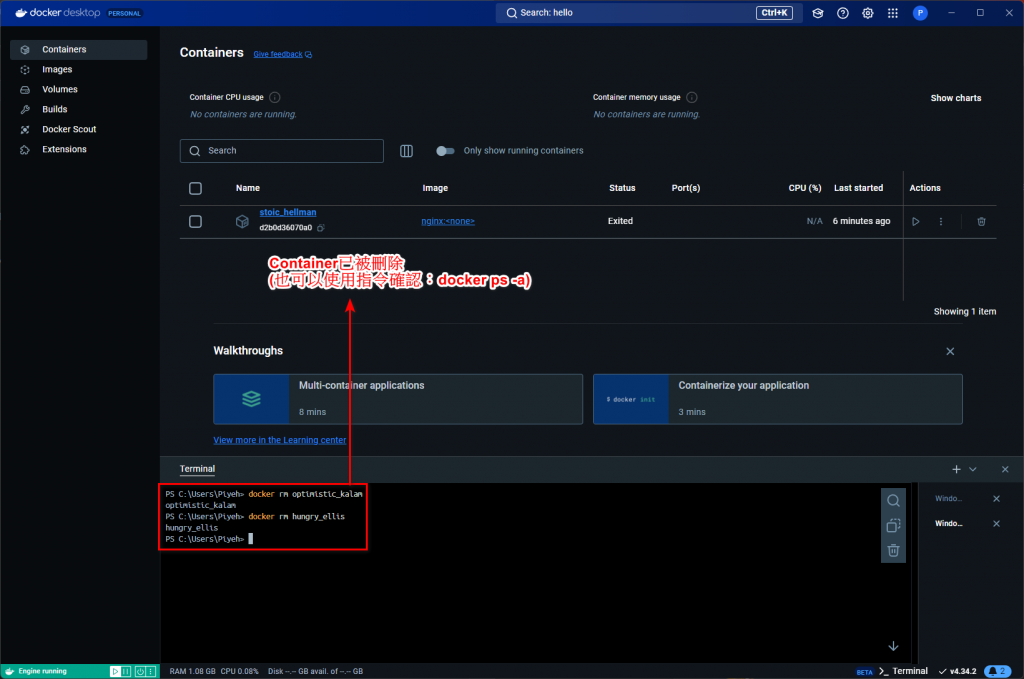Viewport: 1024px width, 679px height.
Task: Open notifications bell with 2 badge
Action: 997,671
